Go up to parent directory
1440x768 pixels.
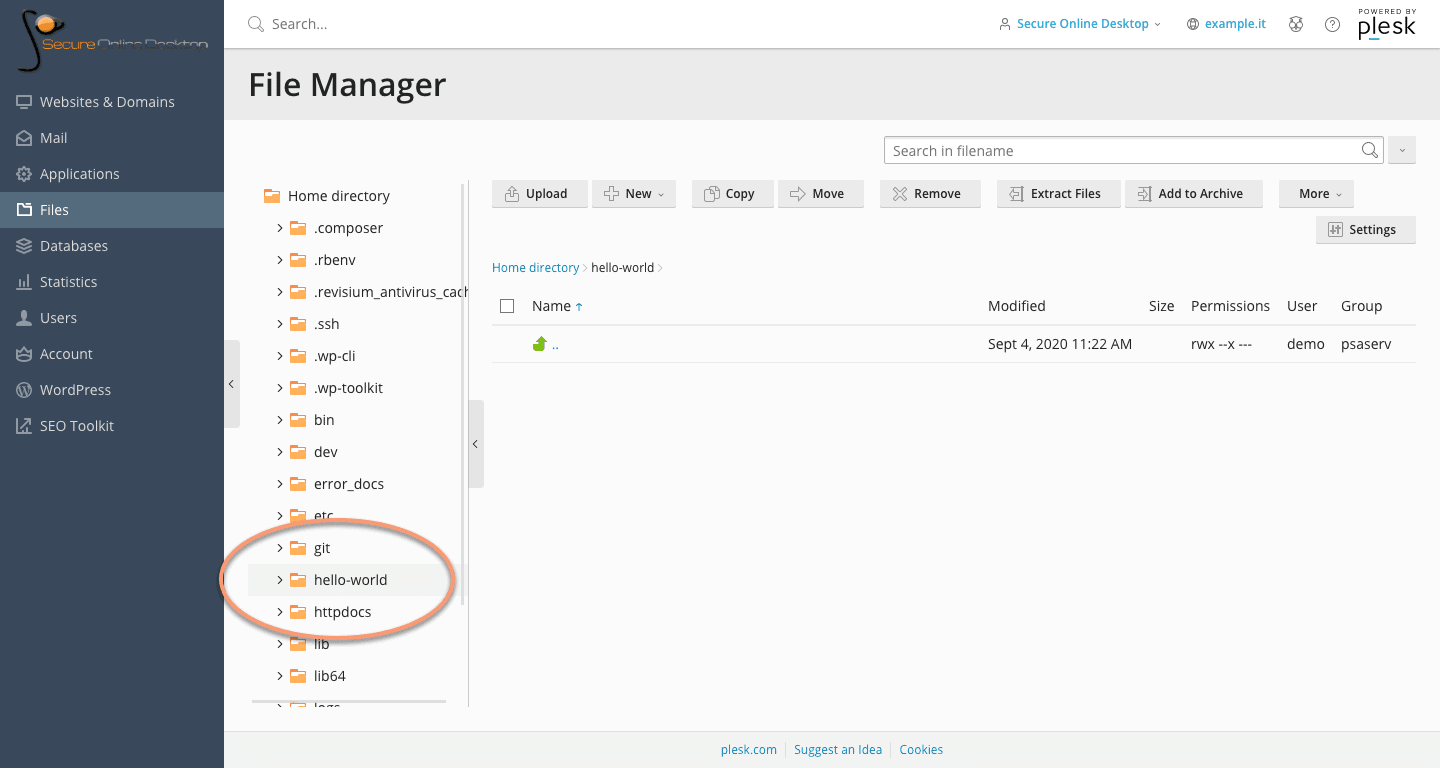pyautogui.click(x=546, y=344)
